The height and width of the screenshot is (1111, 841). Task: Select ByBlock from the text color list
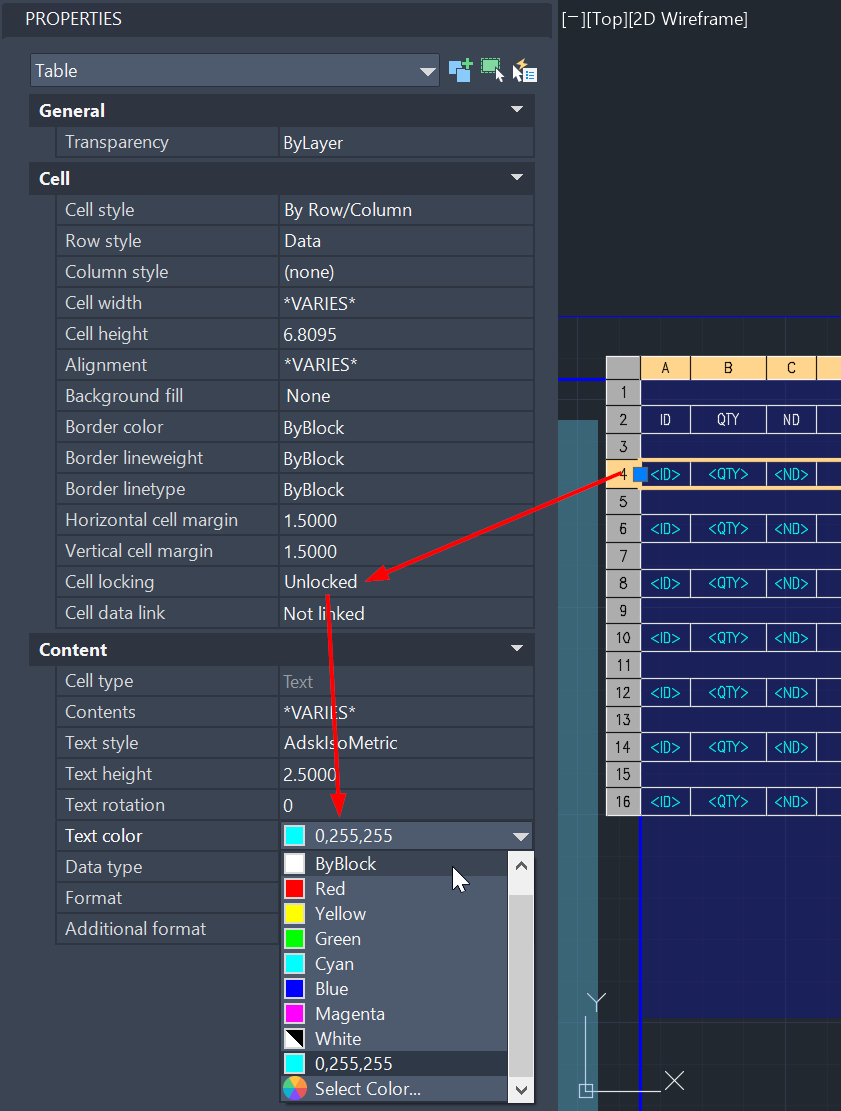[x=344, y=863]
